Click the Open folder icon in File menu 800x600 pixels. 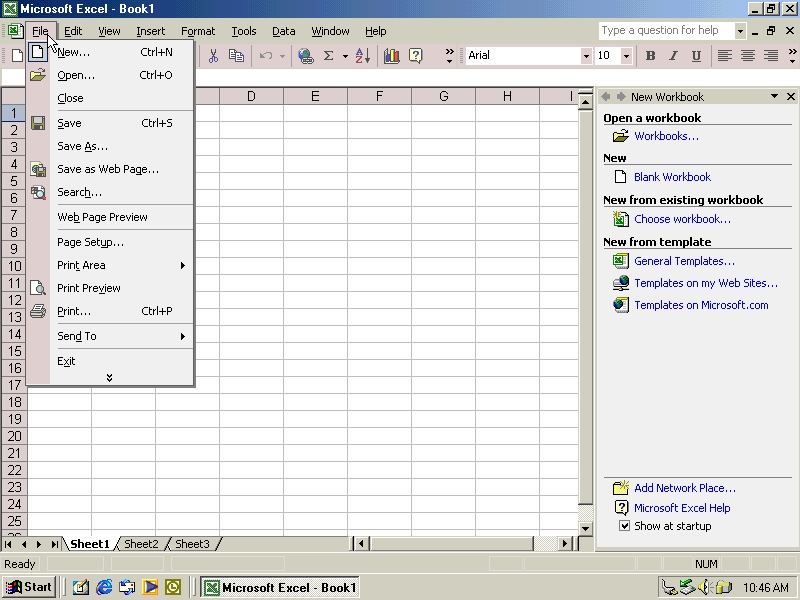(38, 75)
